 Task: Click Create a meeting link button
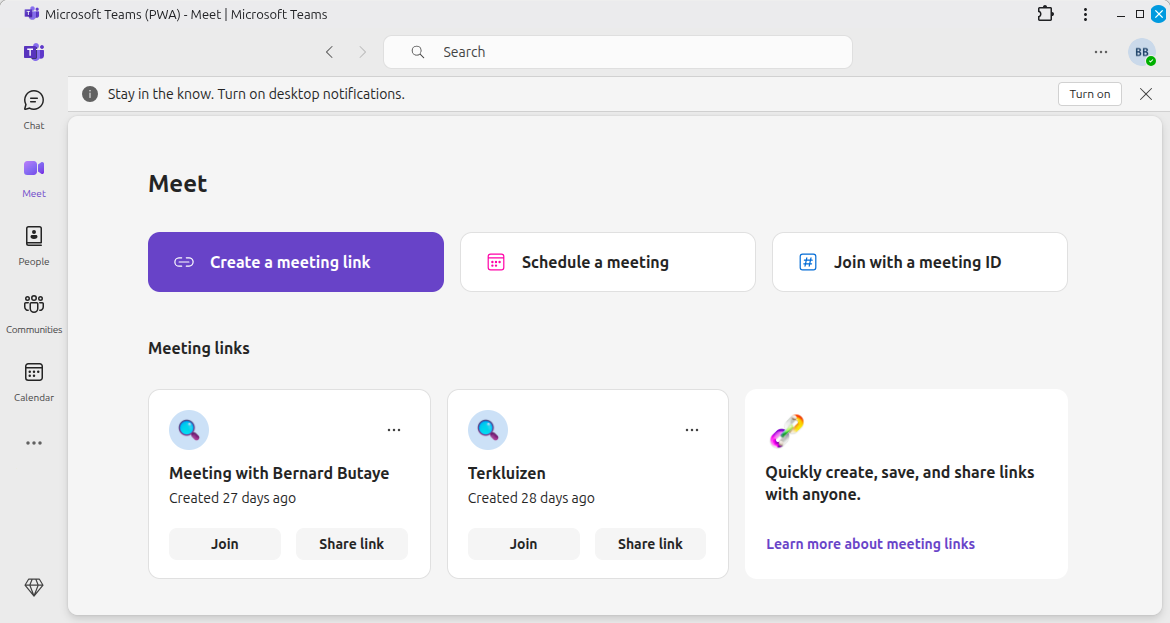295,262
